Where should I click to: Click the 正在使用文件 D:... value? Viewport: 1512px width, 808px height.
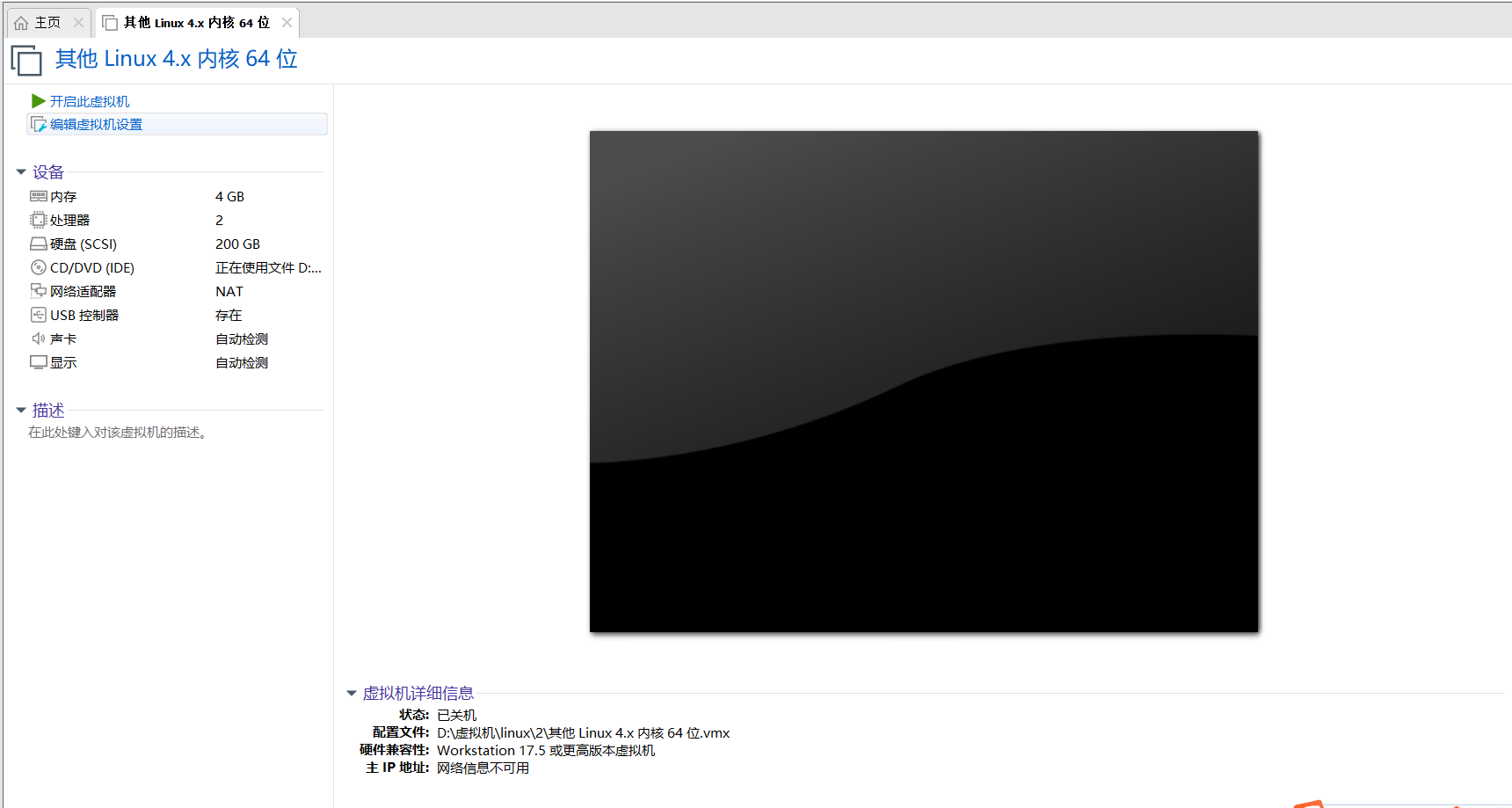click(x=269, y=268)
